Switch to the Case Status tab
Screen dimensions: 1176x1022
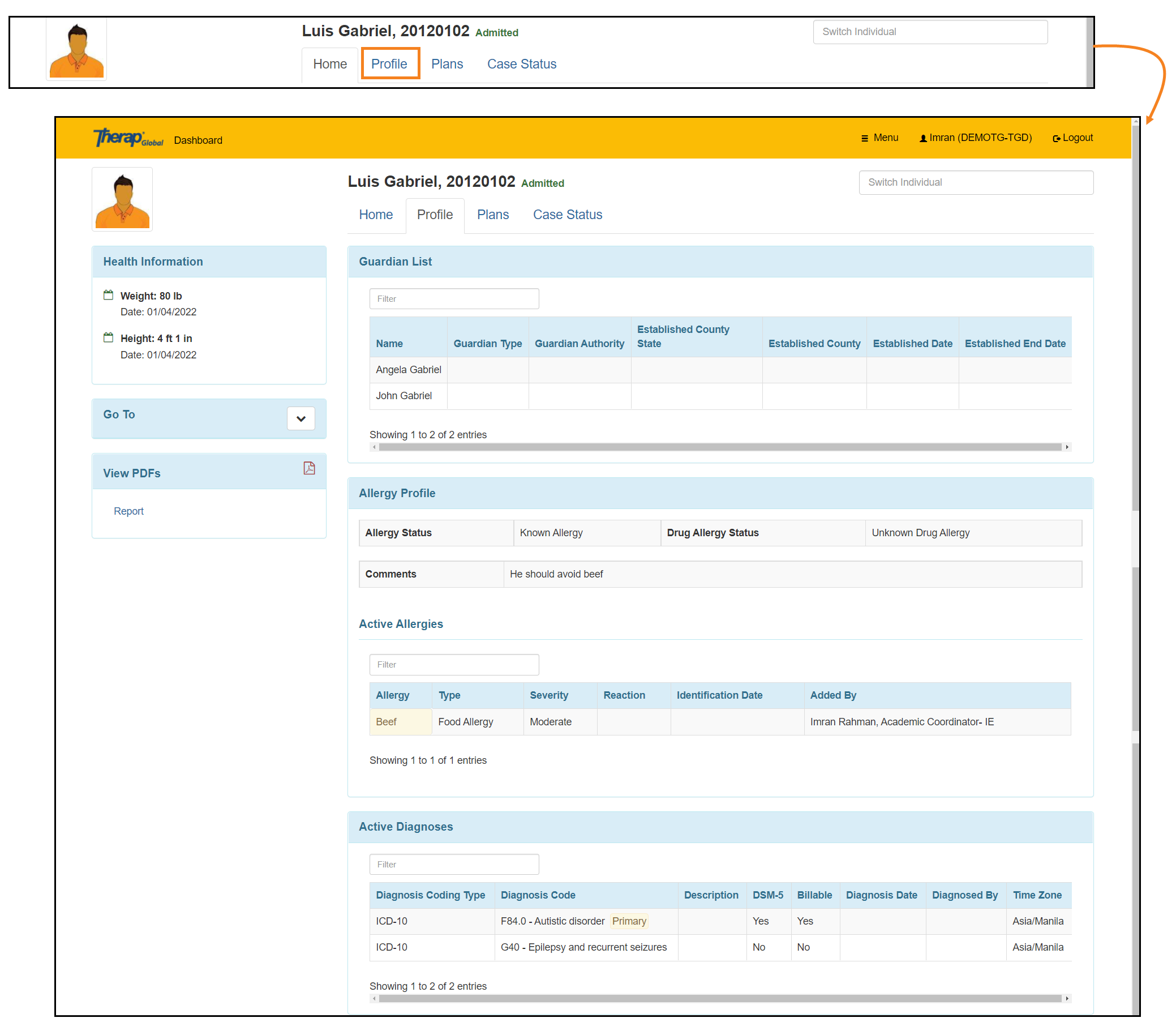[x=568, y=214]
